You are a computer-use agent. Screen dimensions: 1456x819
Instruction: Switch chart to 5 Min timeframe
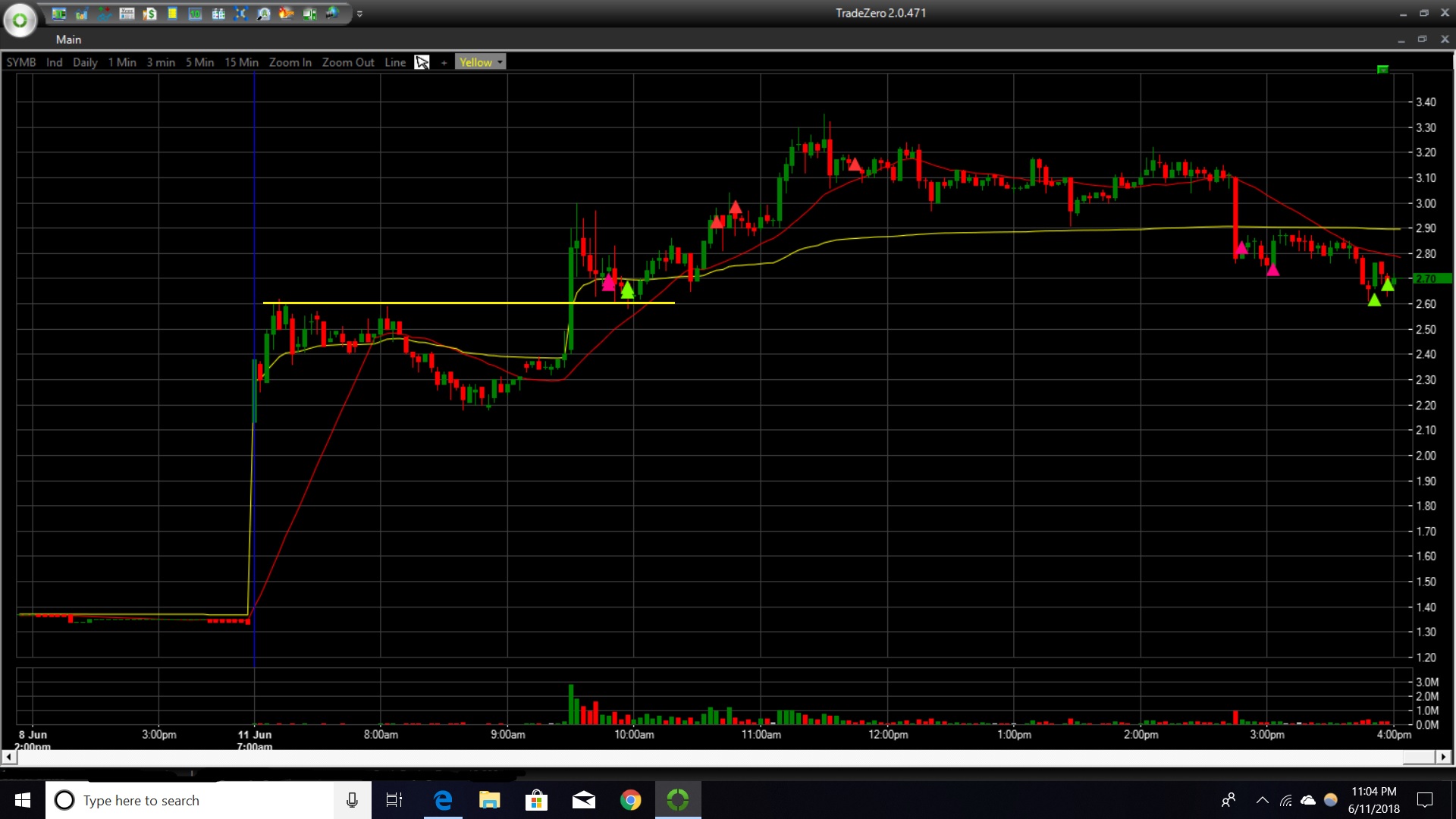click(199, 62)
